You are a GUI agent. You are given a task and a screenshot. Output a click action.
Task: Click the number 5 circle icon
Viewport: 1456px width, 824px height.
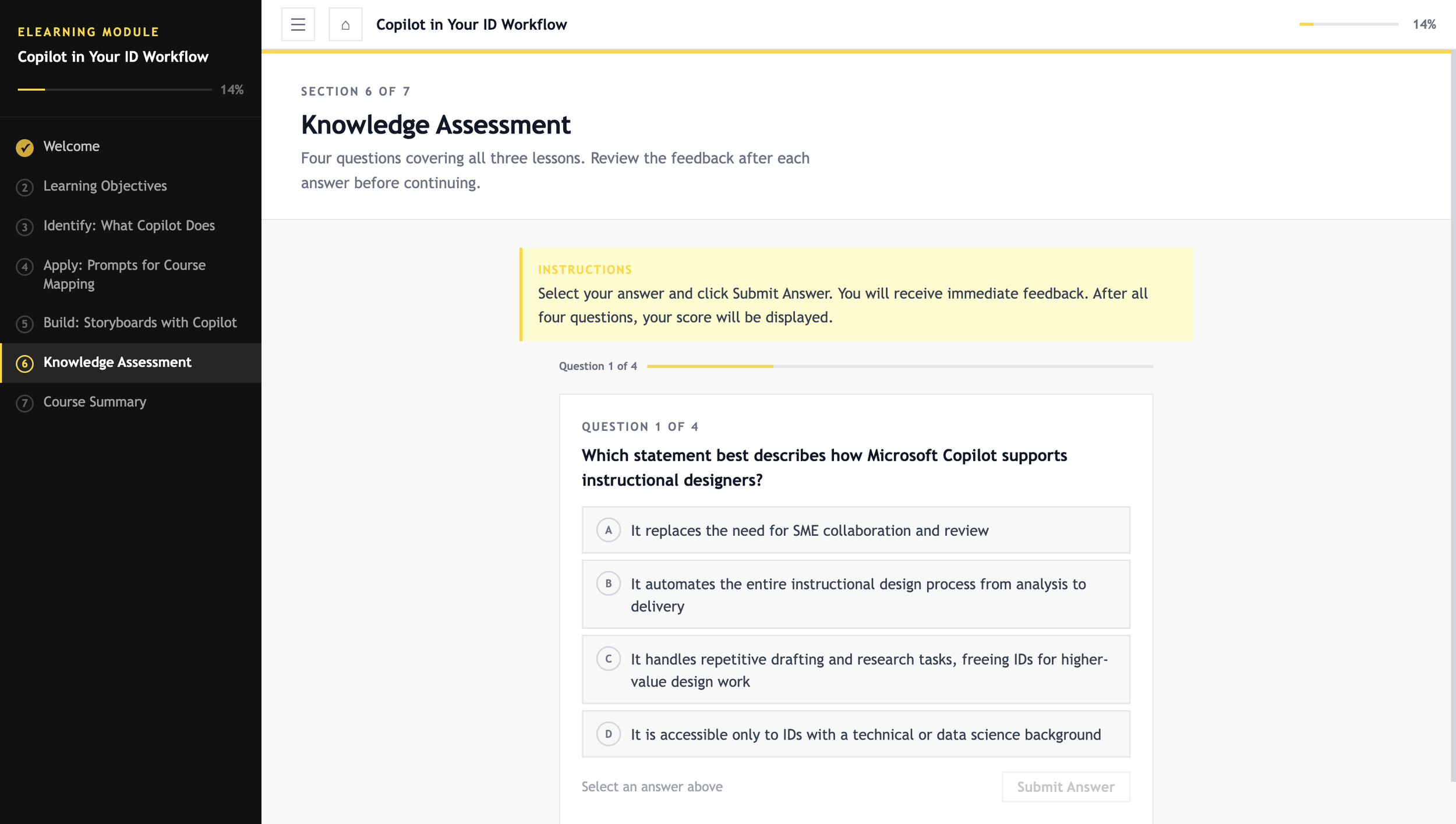(x=24, y=324)
